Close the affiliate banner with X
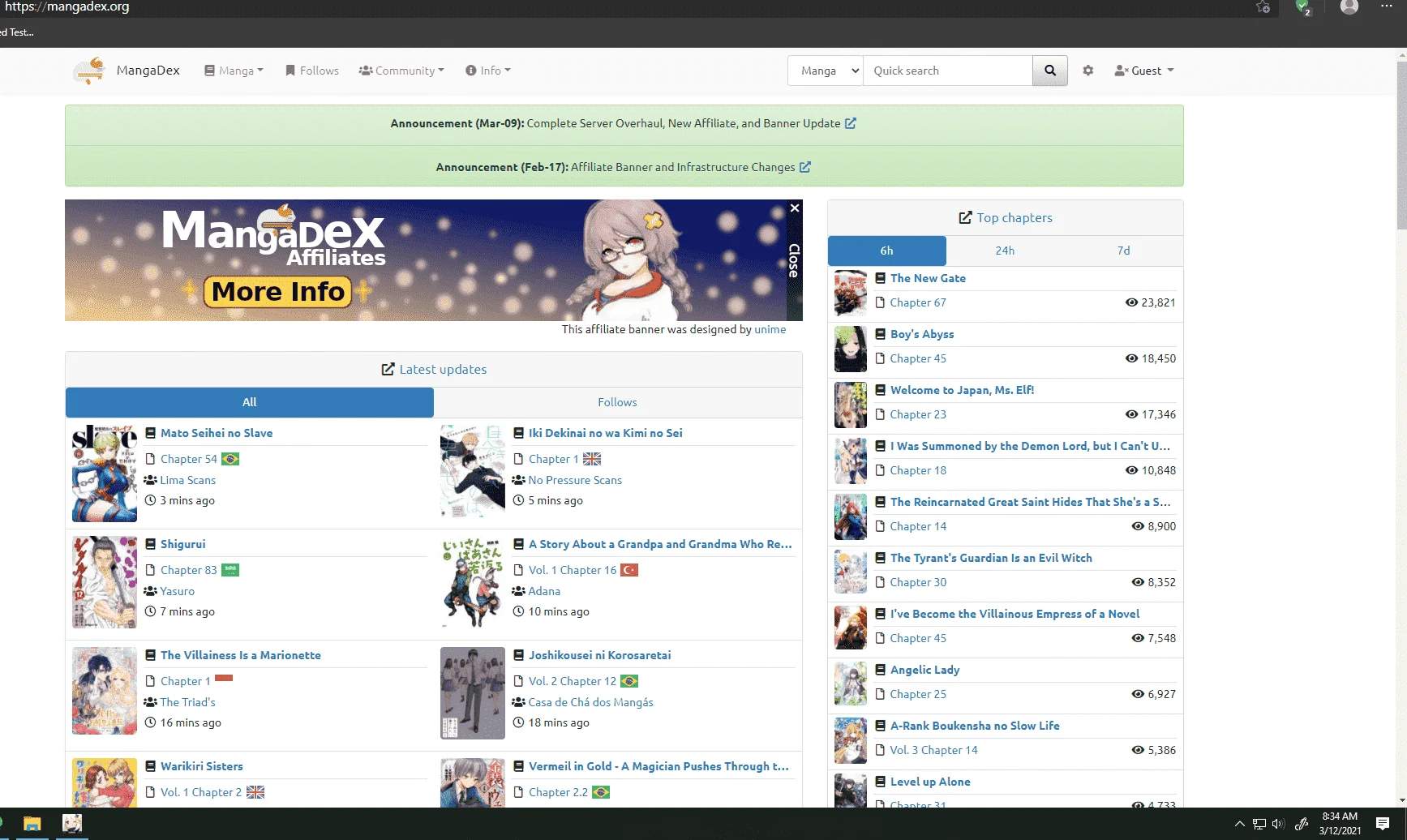 pyautogui.click(x=795, y=208)
